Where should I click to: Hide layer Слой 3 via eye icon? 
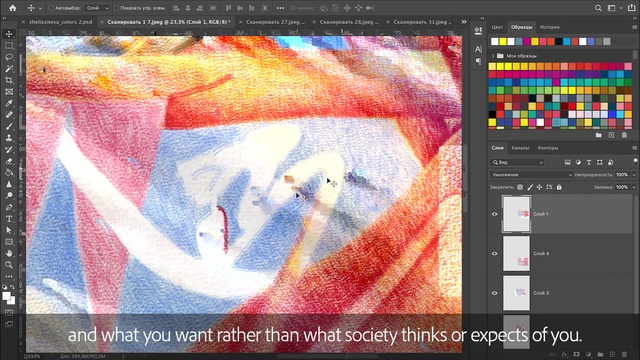pyautogui.click(x=494, y=293)
